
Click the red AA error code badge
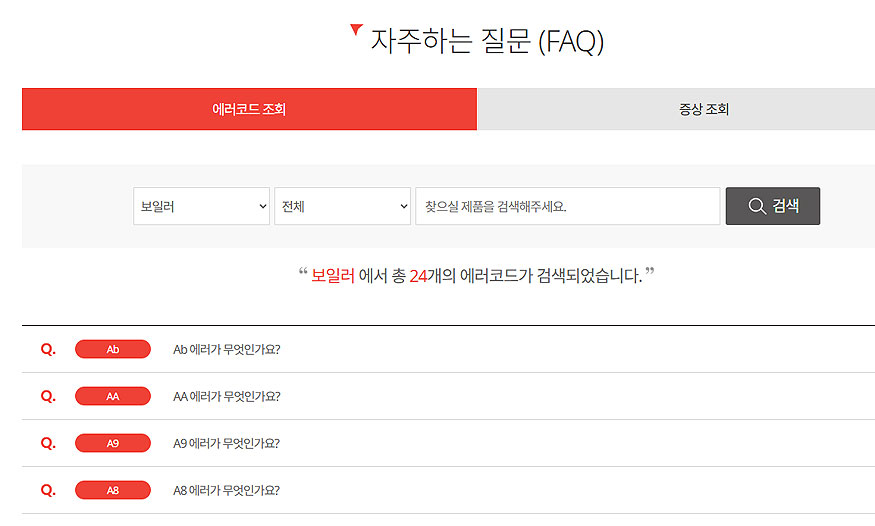point(113,396)
